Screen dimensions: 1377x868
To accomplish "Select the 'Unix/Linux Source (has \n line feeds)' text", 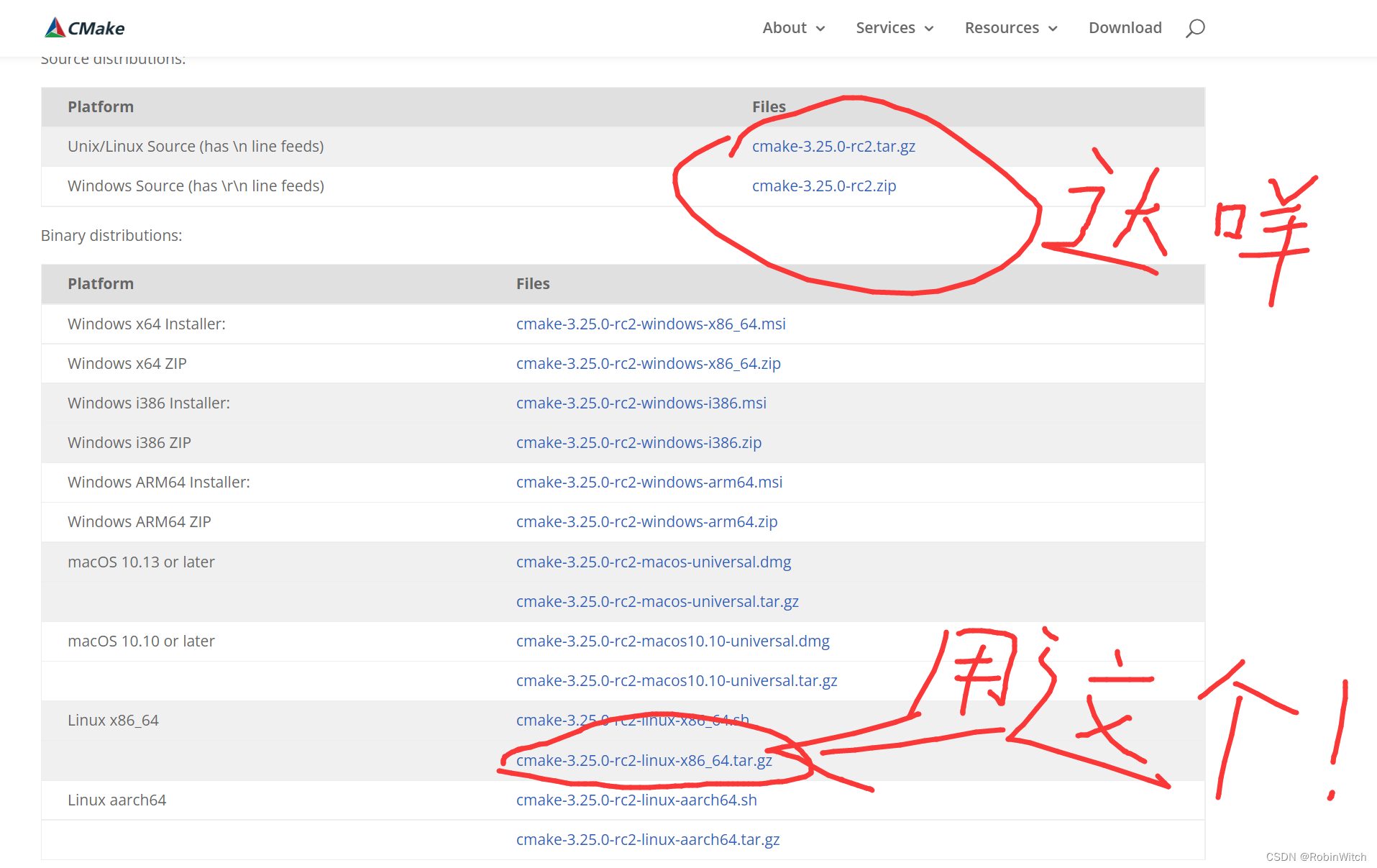I will [x=196, y=147].
